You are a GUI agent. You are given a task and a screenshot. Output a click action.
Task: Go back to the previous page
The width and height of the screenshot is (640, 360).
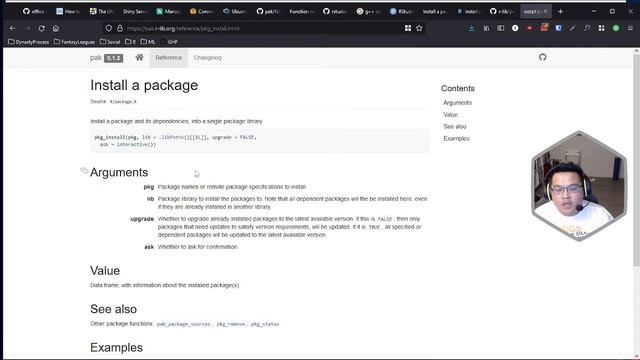point(12,28)
